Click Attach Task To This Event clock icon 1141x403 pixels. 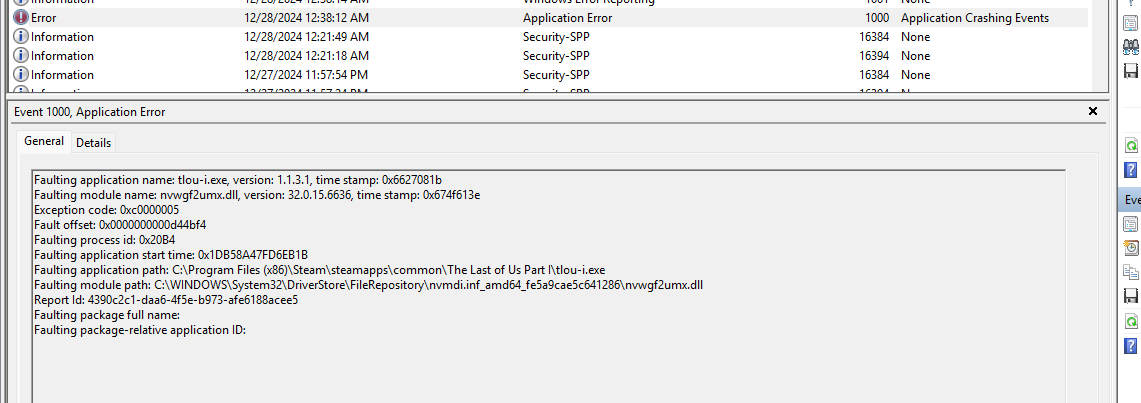(1131, 248)
